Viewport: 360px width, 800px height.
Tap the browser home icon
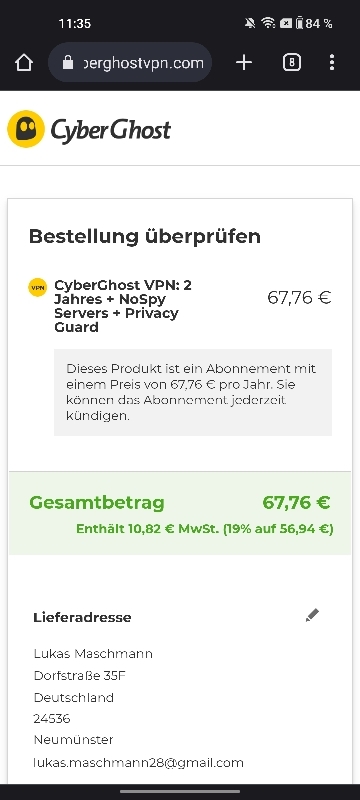tap(24, 63)
